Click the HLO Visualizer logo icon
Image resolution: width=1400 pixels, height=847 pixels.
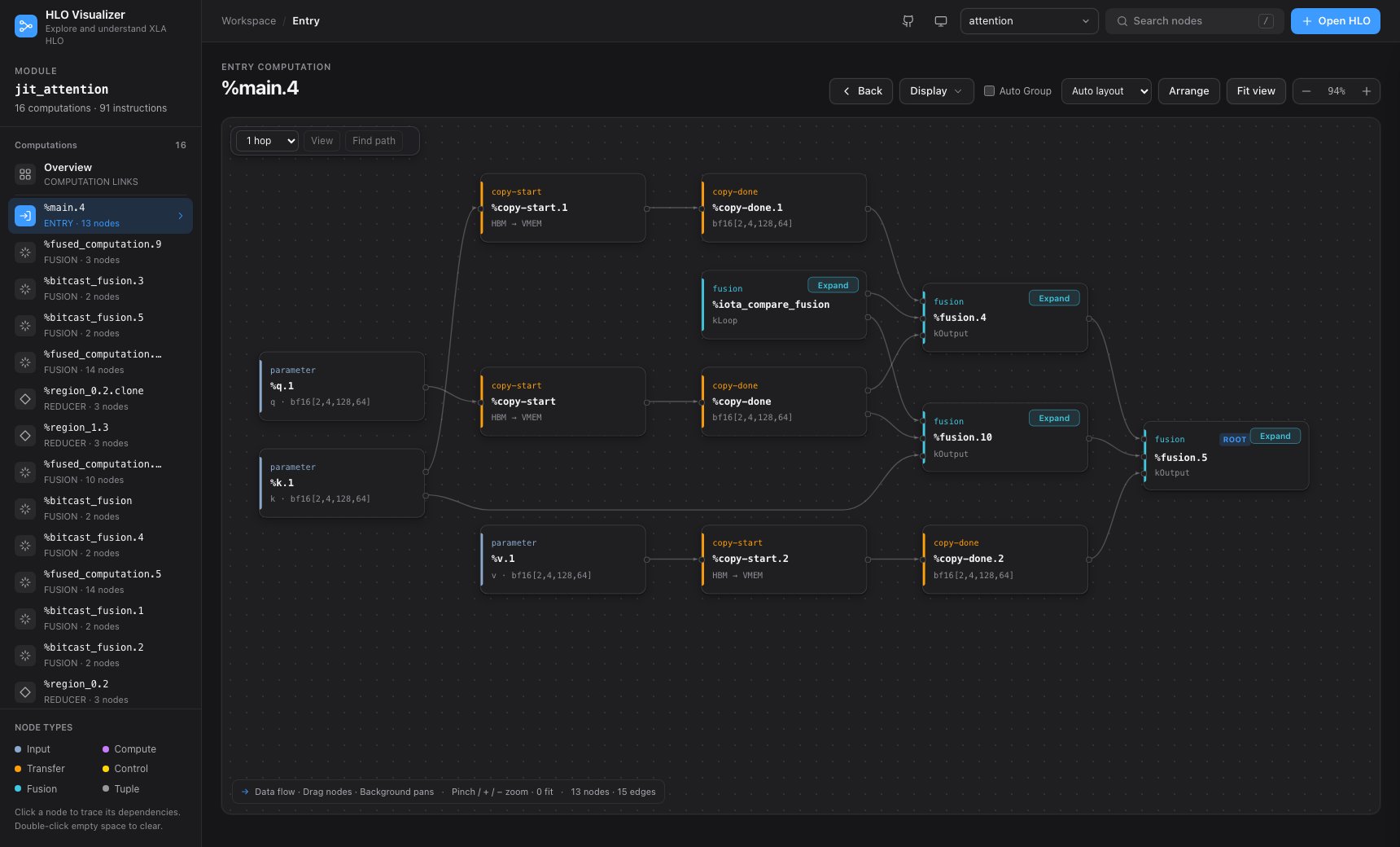[26, 27]
